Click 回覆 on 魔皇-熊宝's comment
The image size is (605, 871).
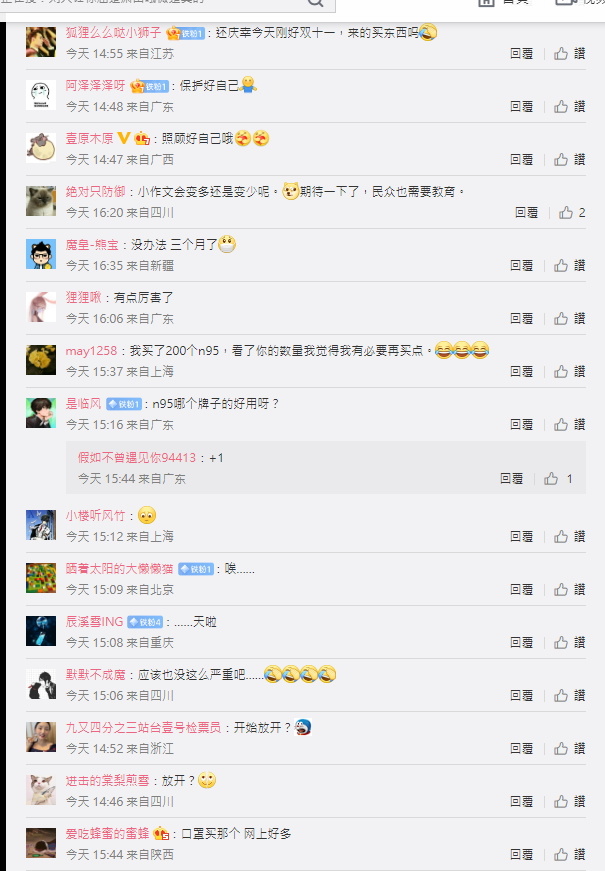tap(521, 265)
